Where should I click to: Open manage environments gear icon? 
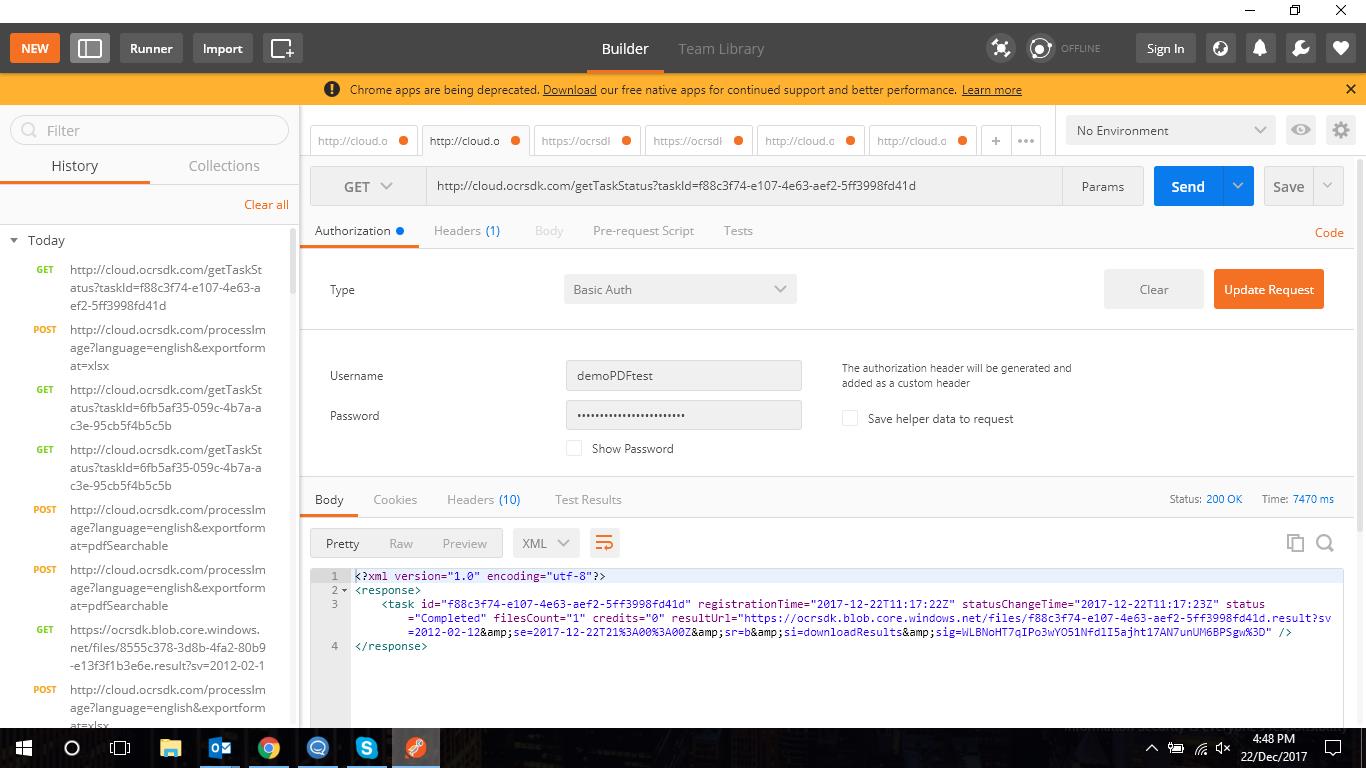[x=1341, y=130]
